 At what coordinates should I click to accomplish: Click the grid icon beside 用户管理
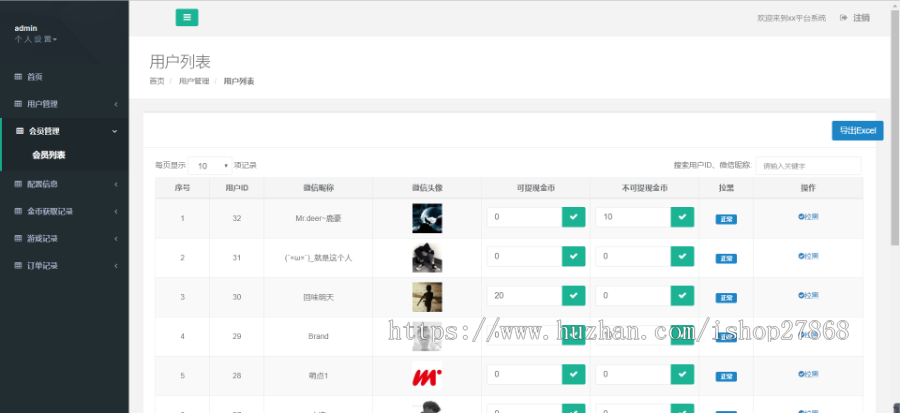(18, 104)
